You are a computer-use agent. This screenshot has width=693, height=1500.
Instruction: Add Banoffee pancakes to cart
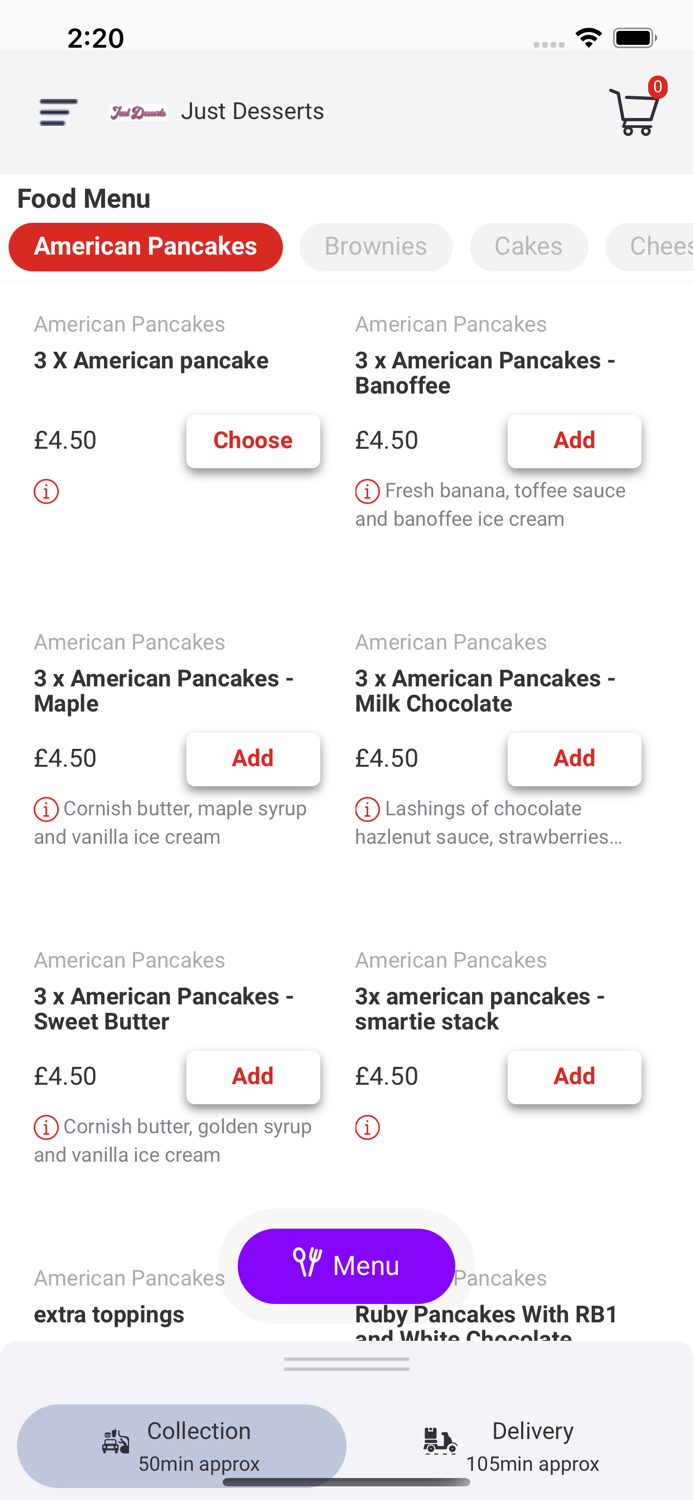(574, 441)
